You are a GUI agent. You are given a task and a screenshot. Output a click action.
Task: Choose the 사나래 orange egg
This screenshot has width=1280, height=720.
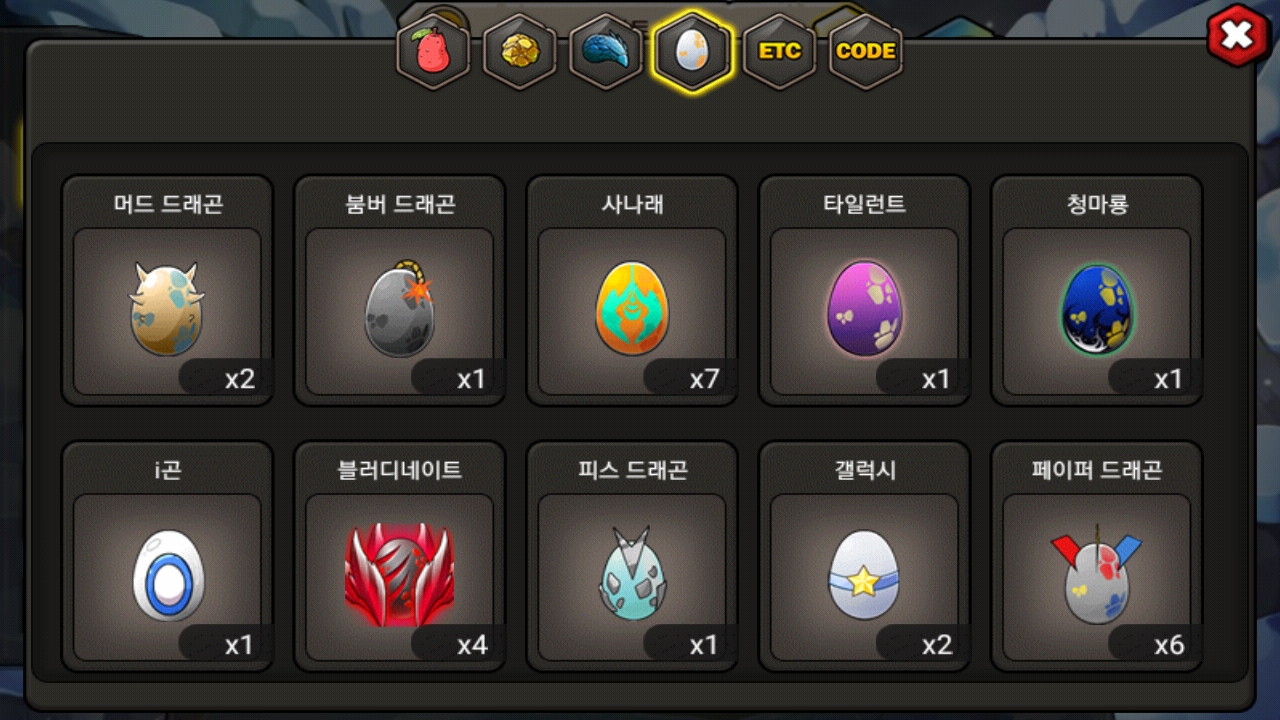tap(632, 311)
